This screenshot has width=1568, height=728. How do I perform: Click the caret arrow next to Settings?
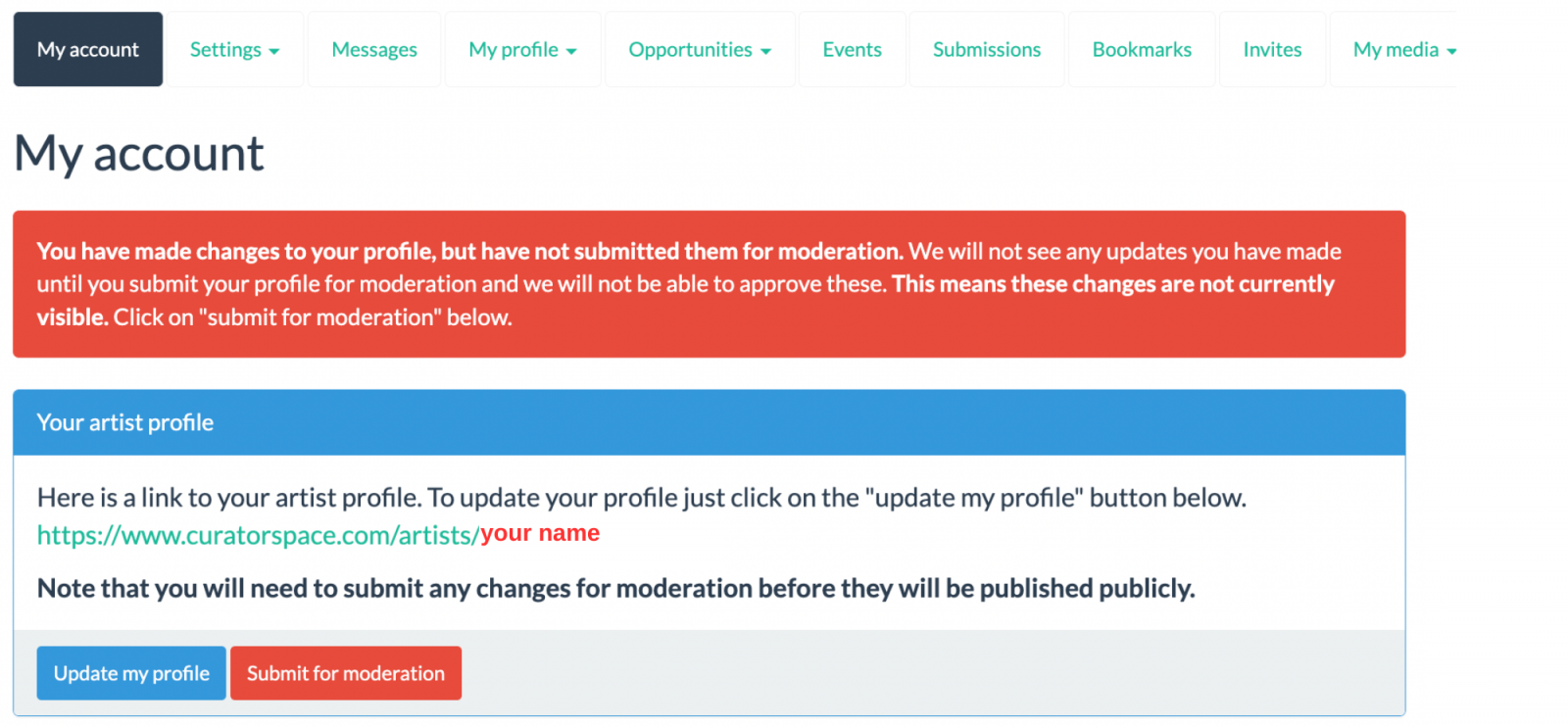274,52
